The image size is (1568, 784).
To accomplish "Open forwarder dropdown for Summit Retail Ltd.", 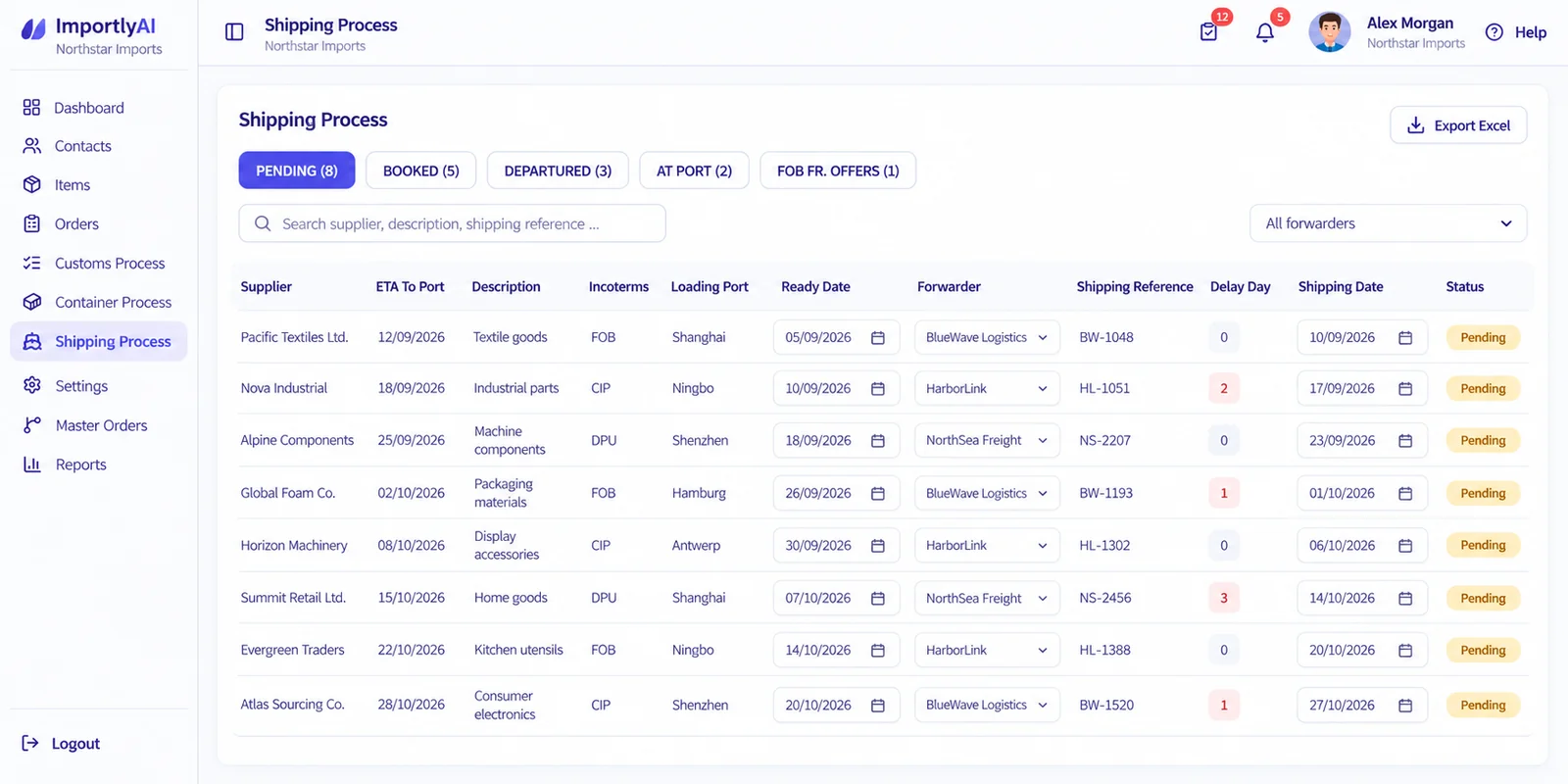I will (x=987, y=598).
